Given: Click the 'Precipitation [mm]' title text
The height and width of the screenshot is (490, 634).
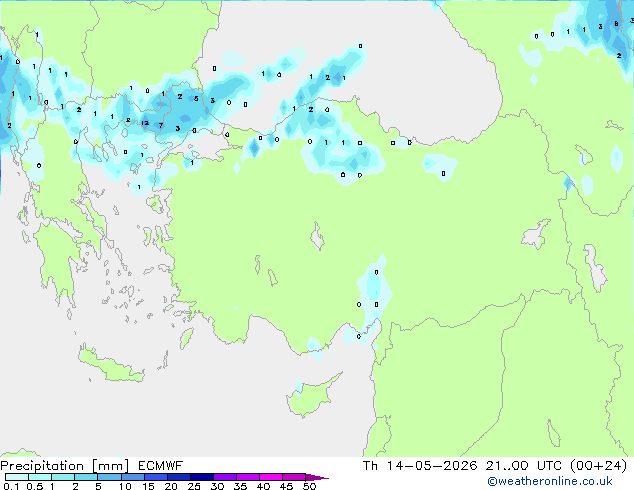Looking at the screenshot, I should tap(64, 466).
